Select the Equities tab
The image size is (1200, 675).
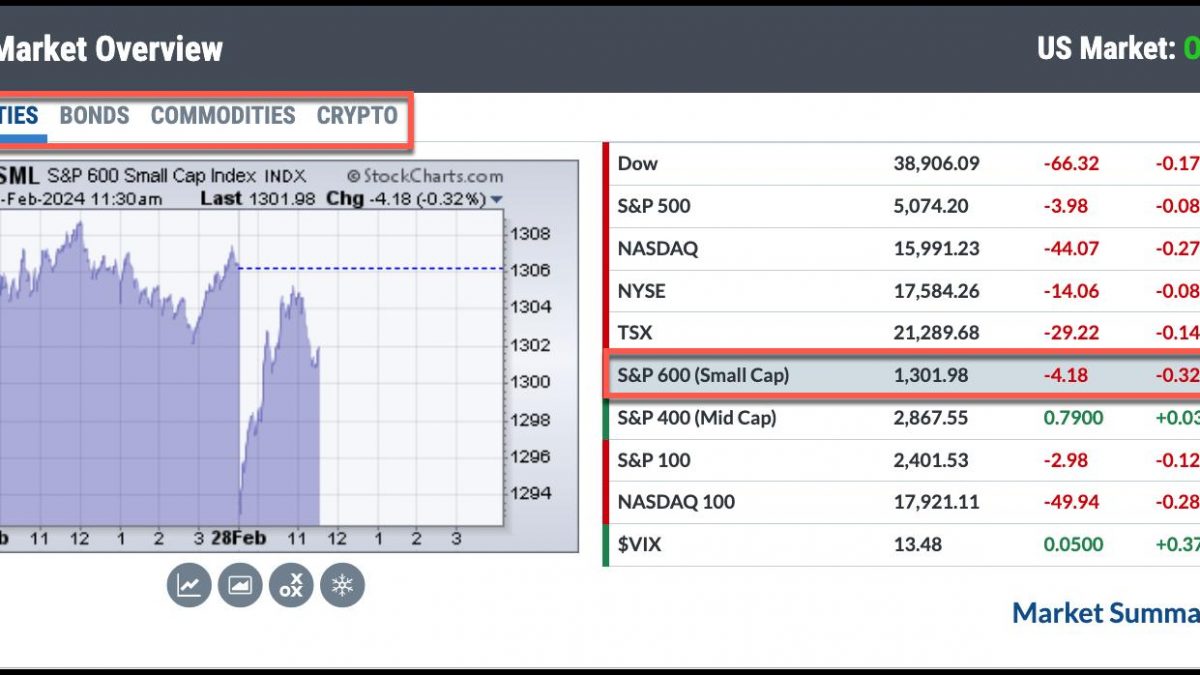point(19,116)
